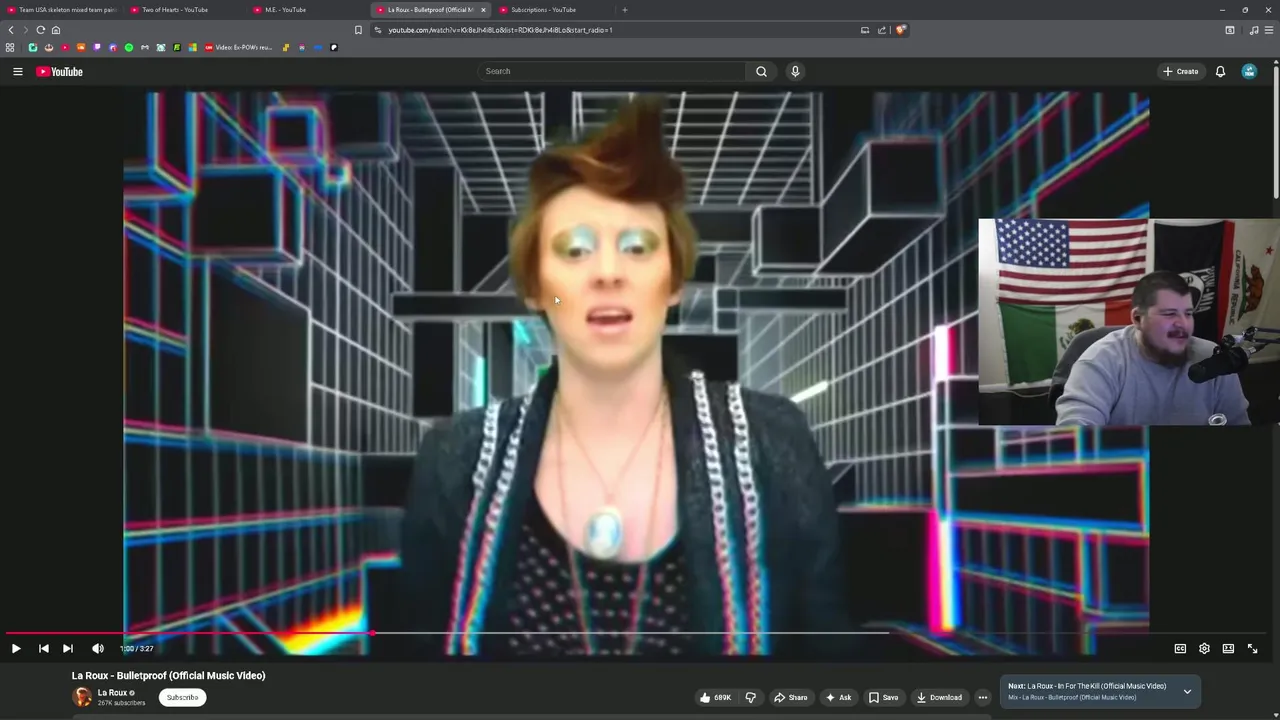Expand the Next up mix panel

click(x=1187, y=691)
